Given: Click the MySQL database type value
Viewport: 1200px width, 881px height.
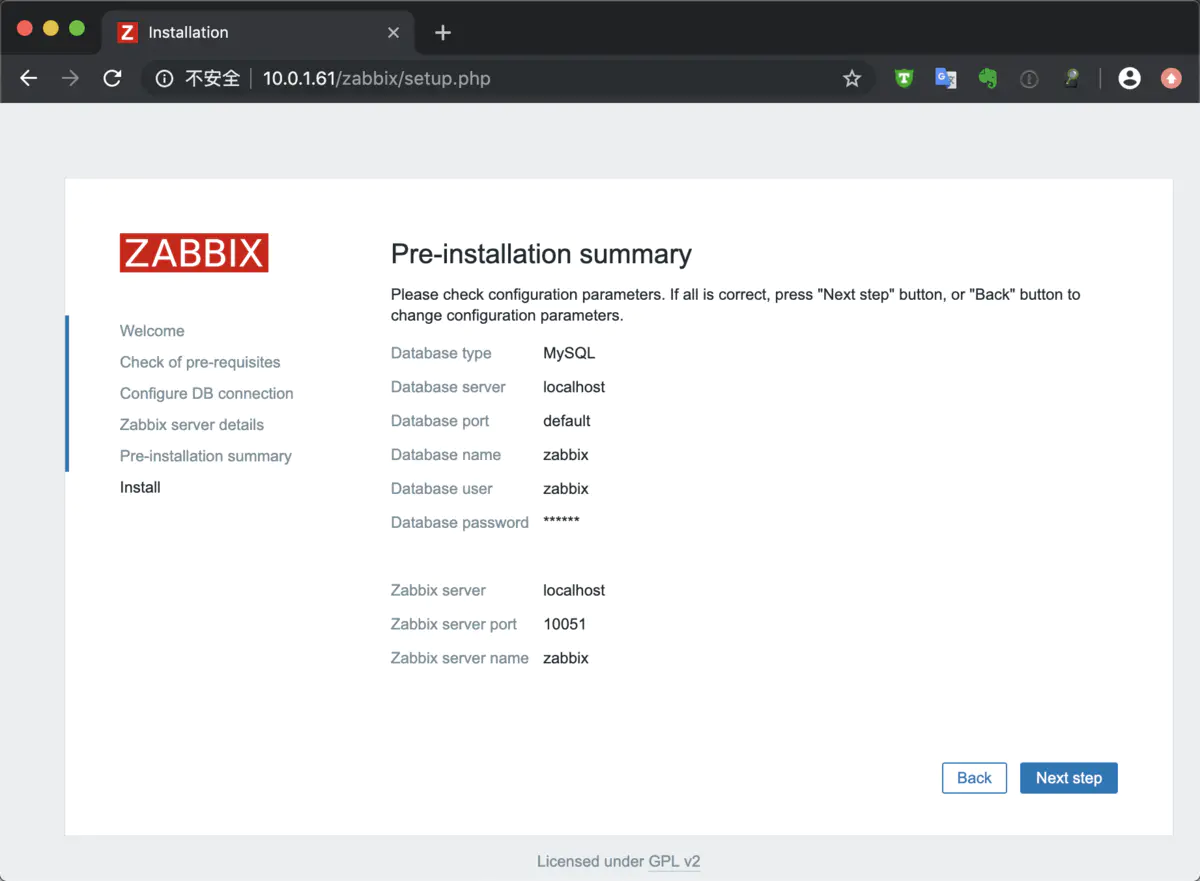Looking at the screenshot, I should pos(569,353).
